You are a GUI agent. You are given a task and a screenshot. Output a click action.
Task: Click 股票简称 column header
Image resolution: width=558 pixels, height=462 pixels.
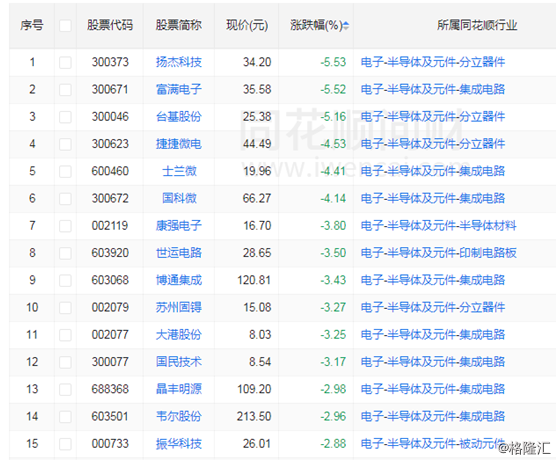click(x=179, y=25)
